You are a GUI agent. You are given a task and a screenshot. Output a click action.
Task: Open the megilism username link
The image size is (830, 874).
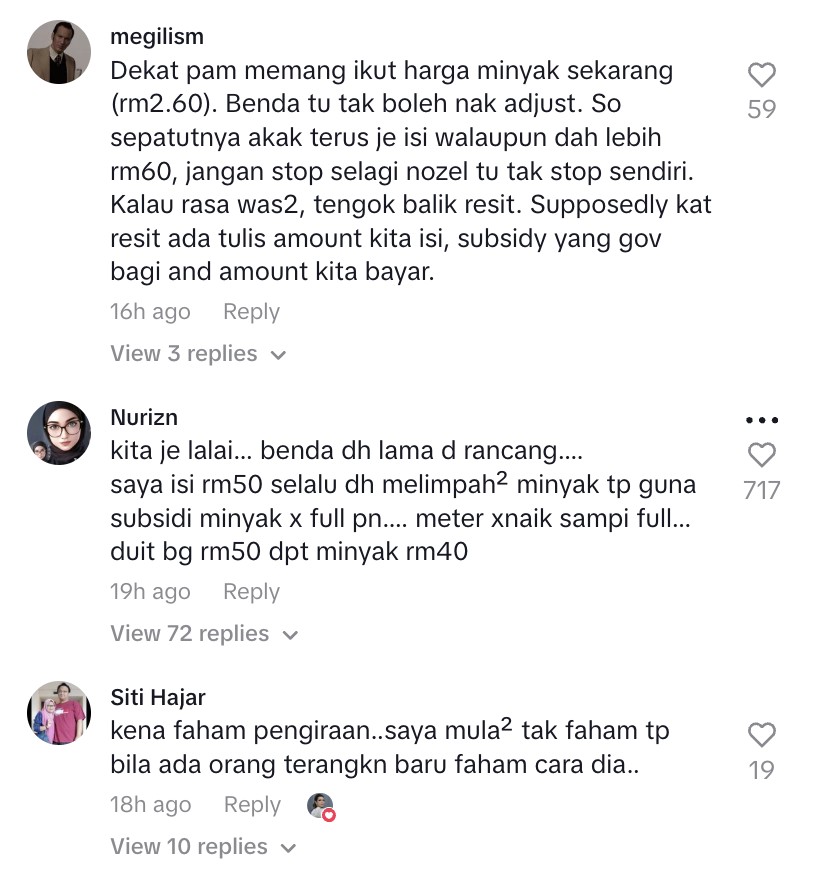[x=157, y=37]
